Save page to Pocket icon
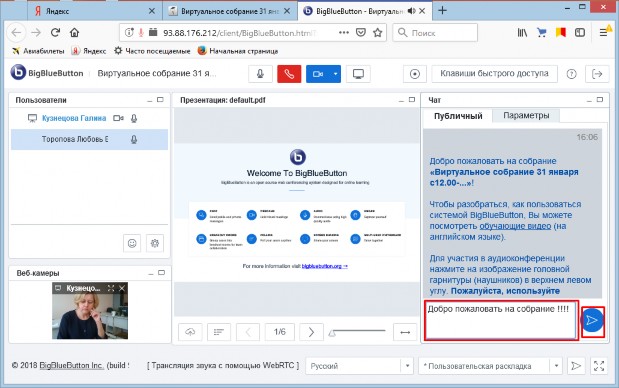 coord(361,33)
